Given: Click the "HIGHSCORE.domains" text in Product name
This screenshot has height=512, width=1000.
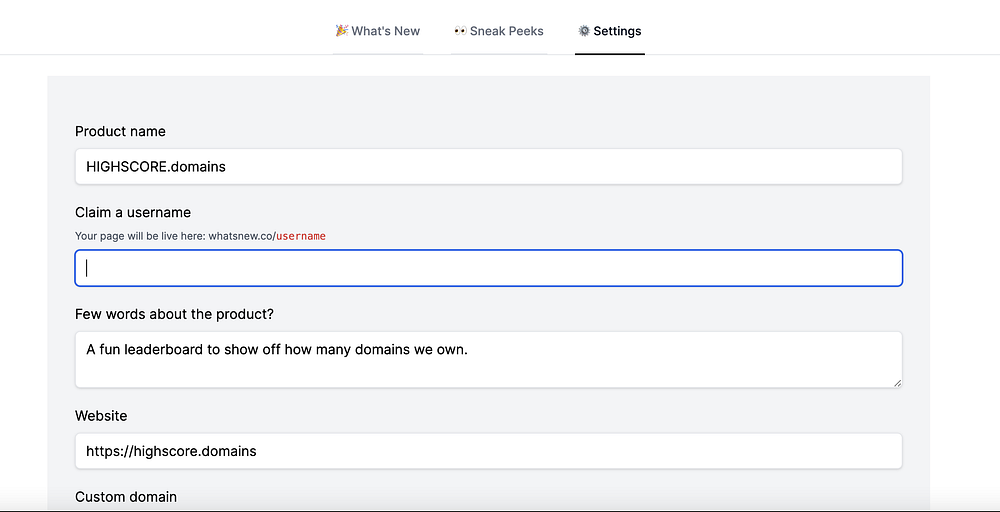Looking at the screenshot, I should coord(156,167).
